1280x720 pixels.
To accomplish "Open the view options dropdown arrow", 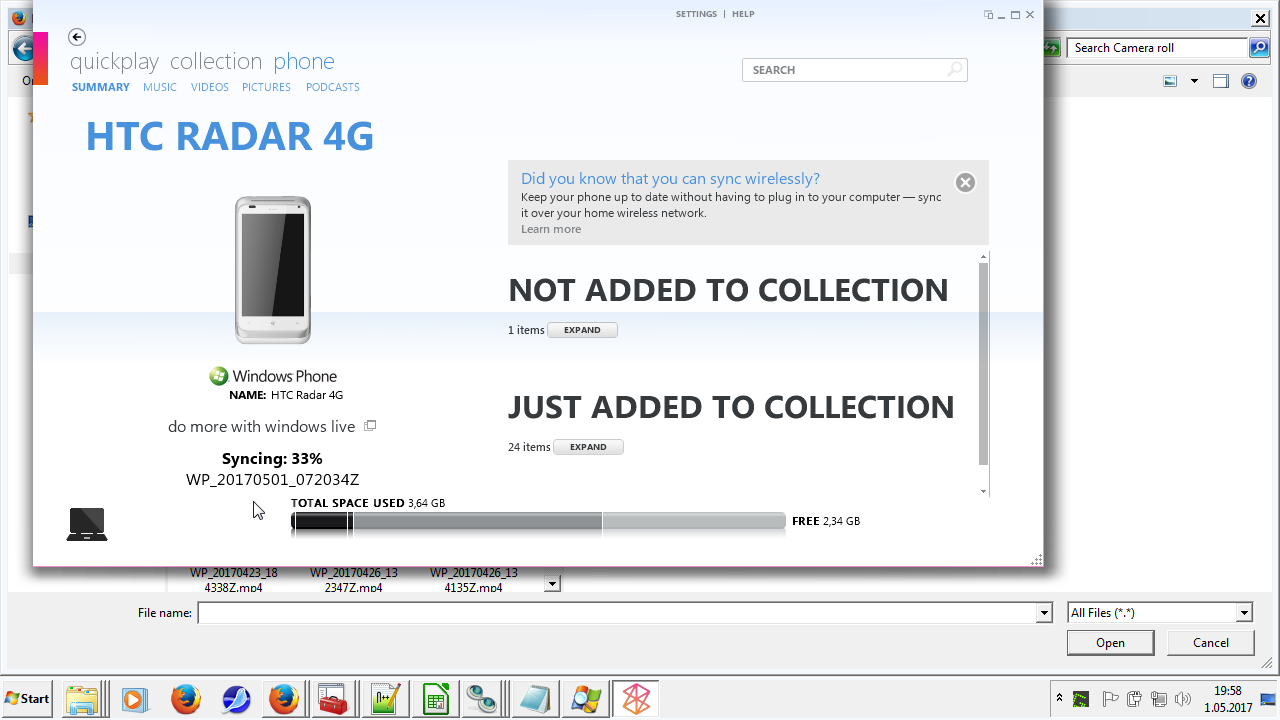I will pyautogui.click(x=1194, y=82).
